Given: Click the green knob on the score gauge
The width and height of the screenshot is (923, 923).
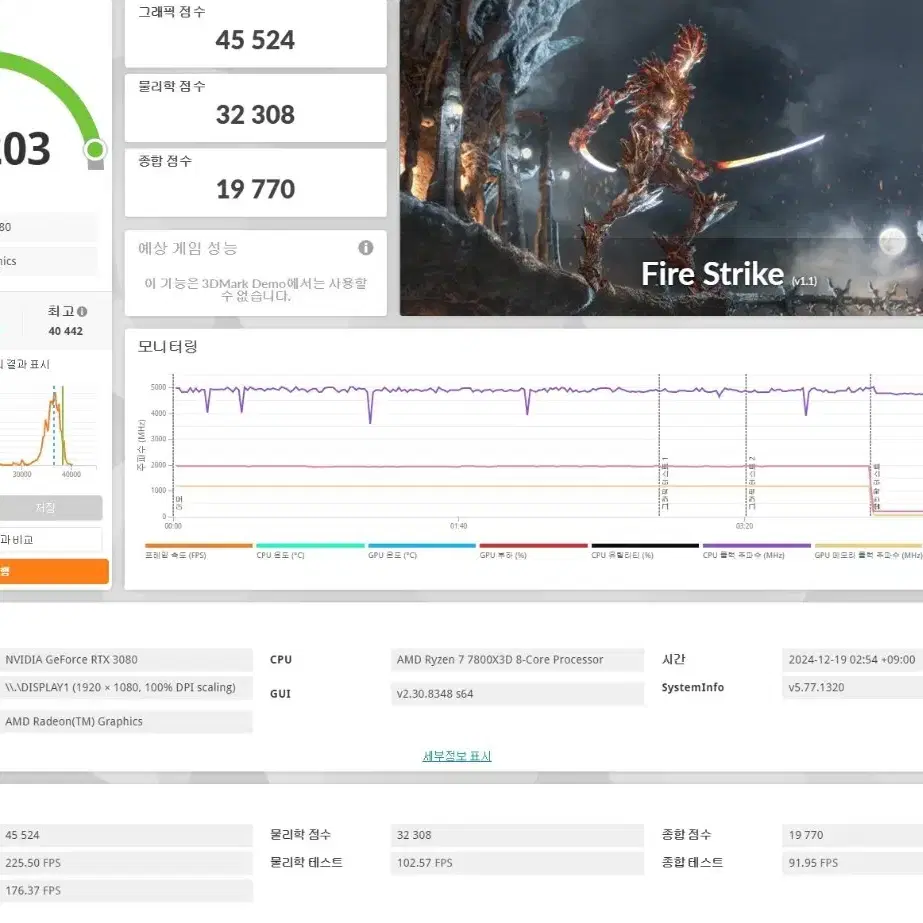Looking at the screenshot, I should [95, 150].
